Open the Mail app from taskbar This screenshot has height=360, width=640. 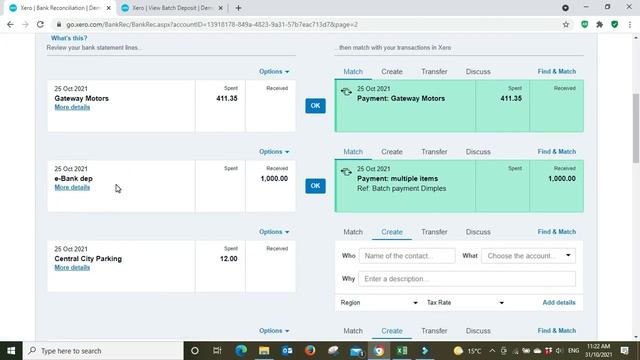[x=356, y=351]
